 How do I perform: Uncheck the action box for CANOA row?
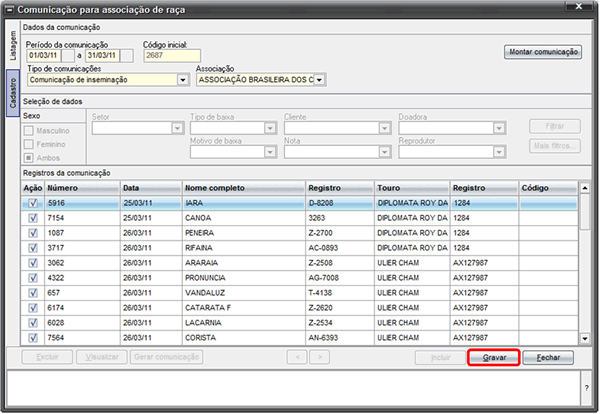tap(33, 218)
